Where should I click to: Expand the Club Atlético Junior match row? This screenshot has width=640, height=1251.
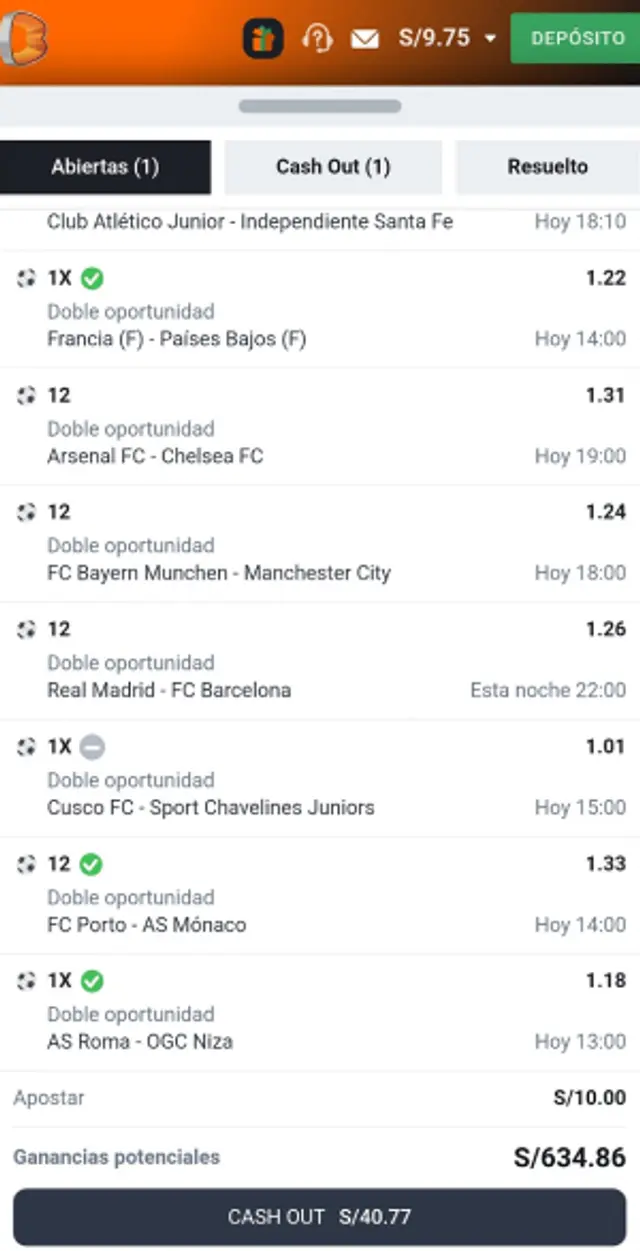tap(320, 222)
